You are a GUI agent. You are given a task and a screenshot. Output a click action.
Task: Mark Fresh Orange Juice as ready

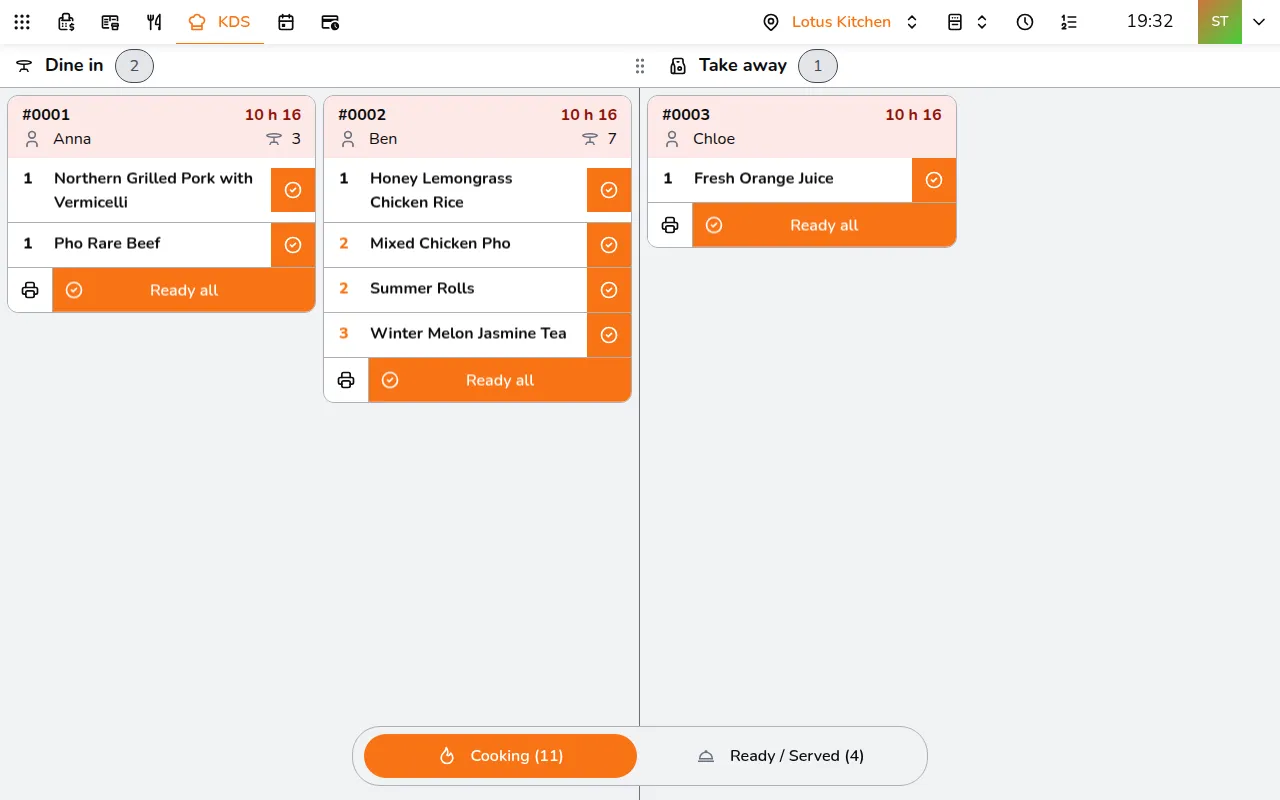934,180
